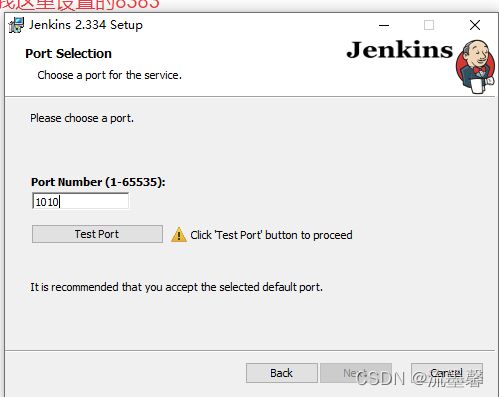Click the disabled maximize window box
This screenshot has width=499, height=397.
429,25
